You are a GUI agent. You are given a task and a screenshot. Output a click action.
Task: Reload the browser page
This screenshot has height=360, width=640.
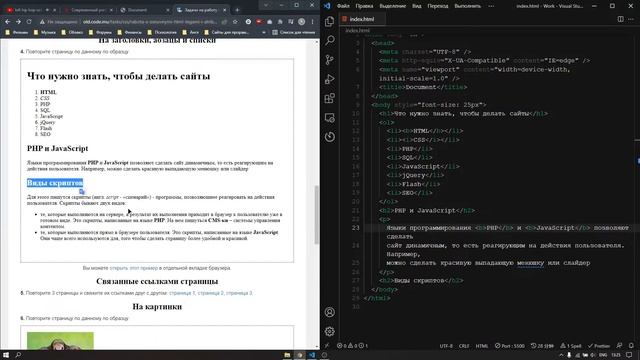pos(29,22)
